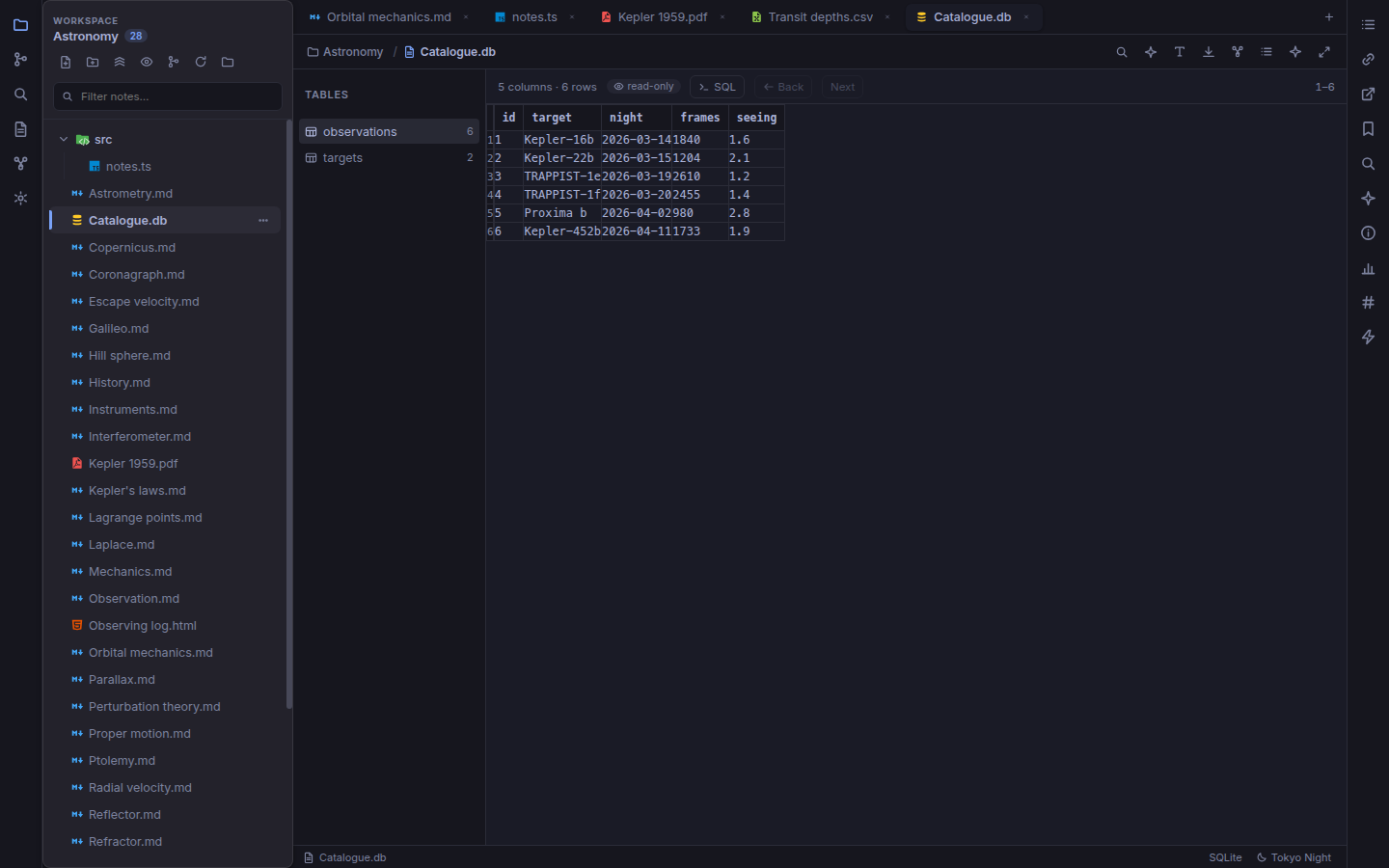
Task: Click the TRAPPIST-1e cell in the table
Action: tap(562, 176)
